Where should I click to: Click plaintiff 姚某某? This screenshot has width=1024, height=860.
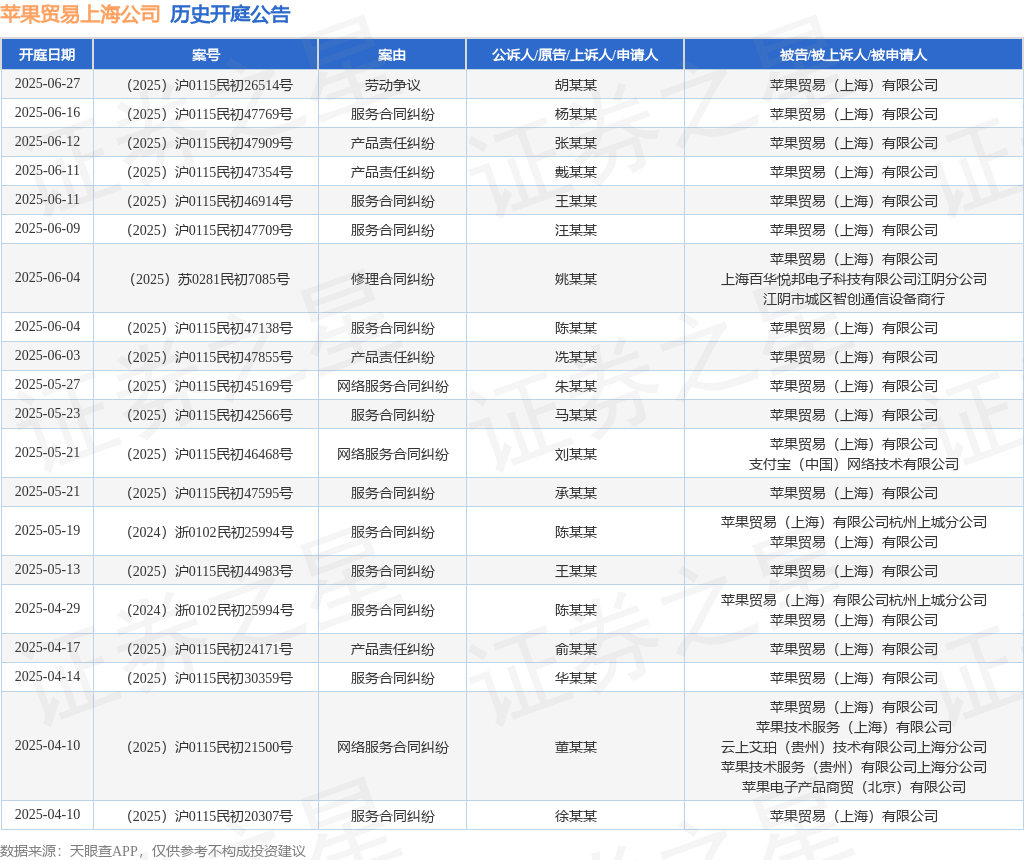pyautogui.click(x=575, y=279)
